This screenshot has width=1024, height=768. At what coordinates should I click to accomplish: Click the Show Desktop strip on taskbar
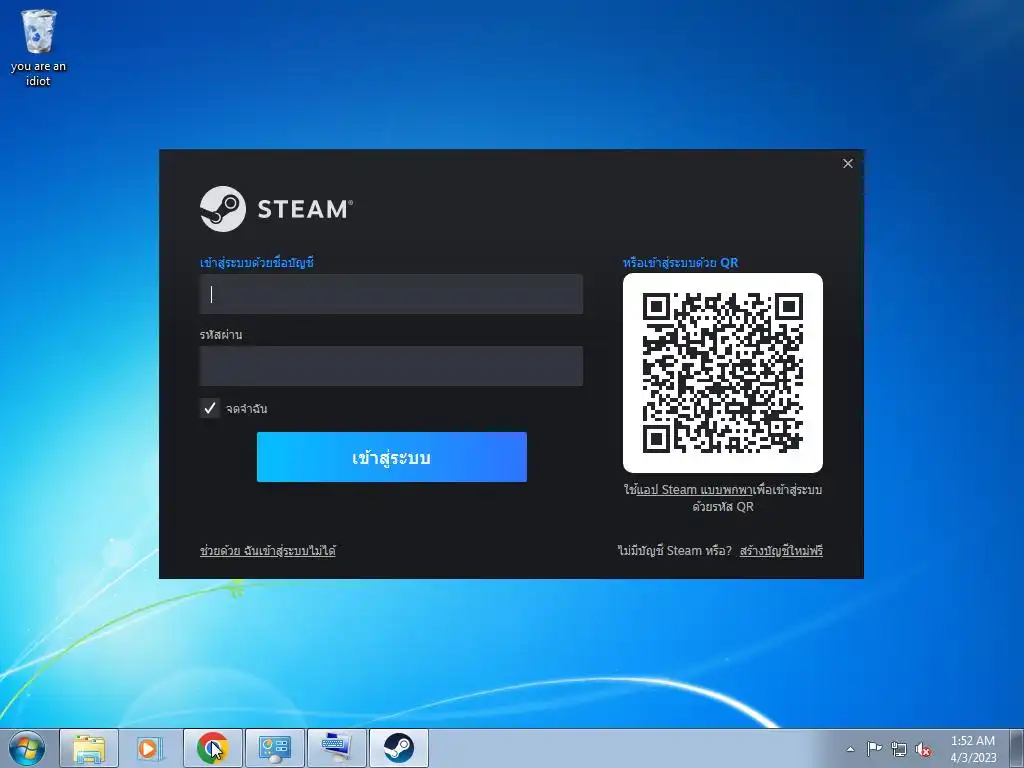coord(1016,748)
